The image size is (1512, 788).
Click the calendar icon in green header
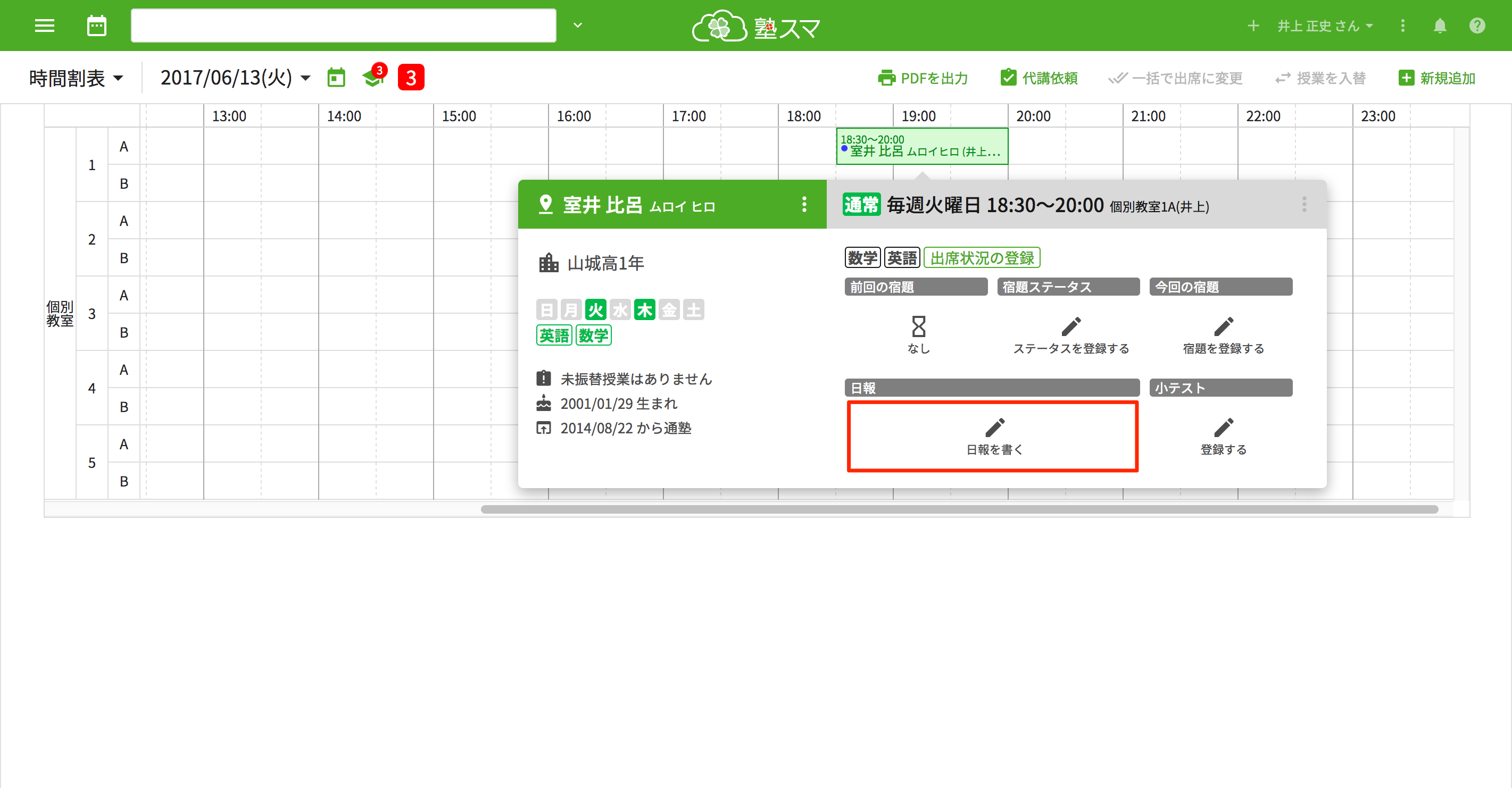point(97,26)
